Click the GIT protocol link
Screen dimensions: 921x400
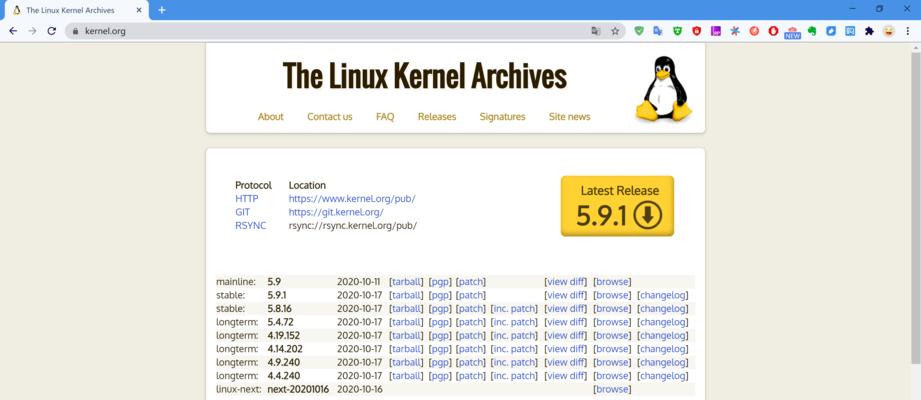point(243,212)
